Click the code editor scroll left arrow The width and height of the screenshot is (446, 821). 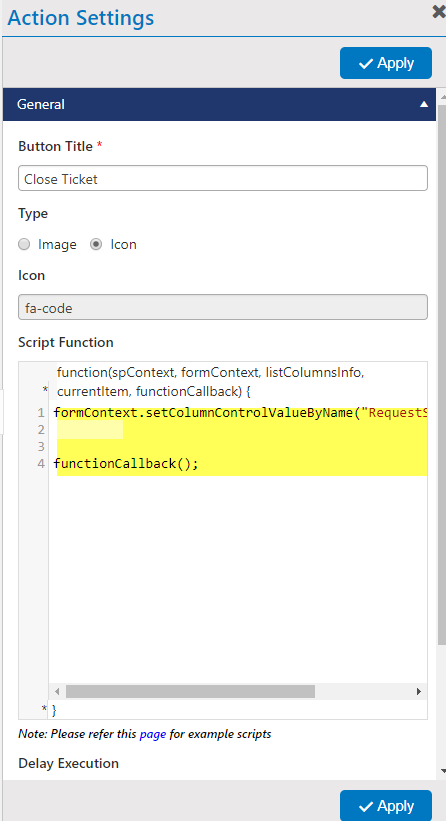(57, 691)
